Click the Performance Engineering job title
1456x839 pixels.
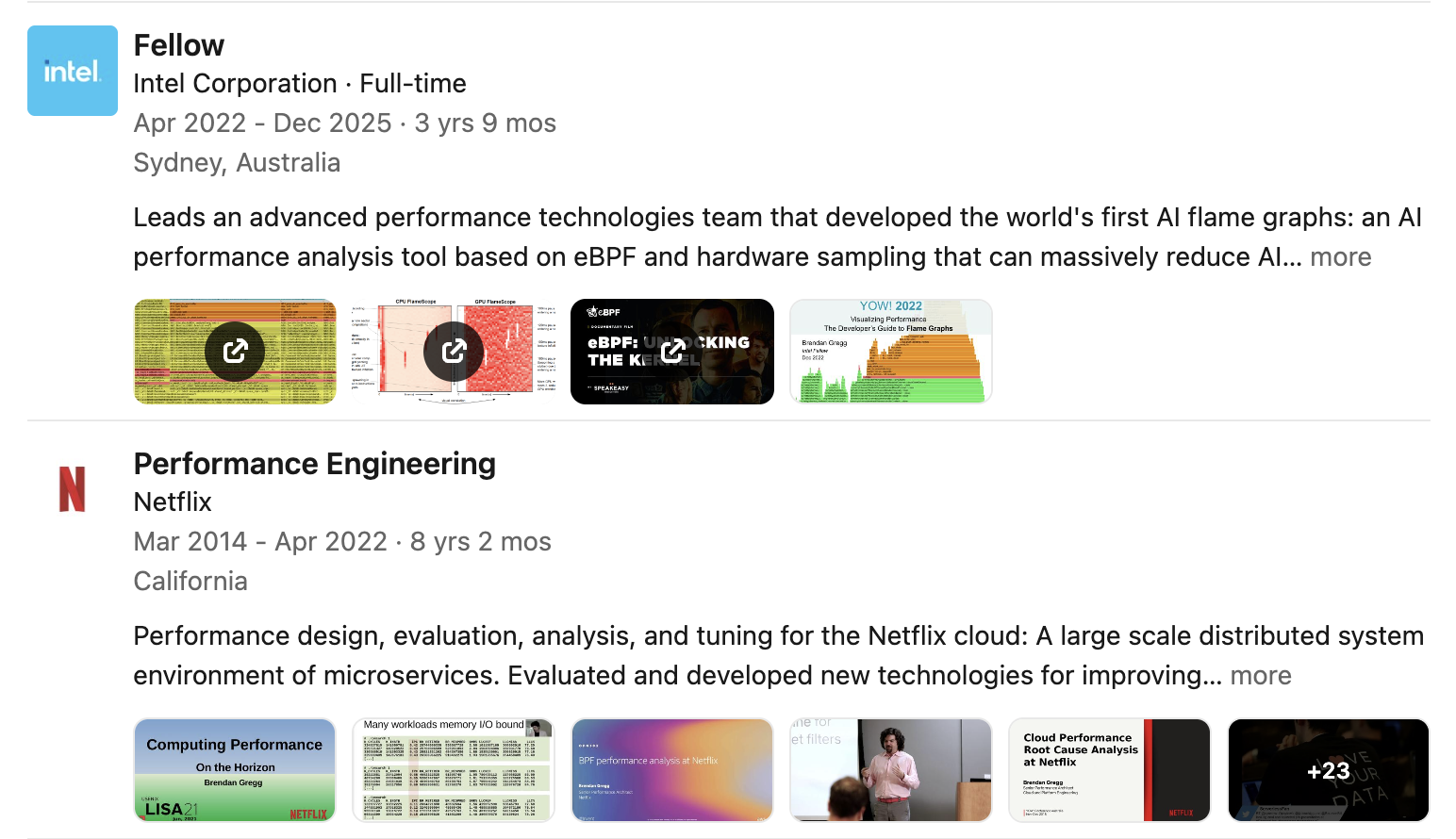pos(314,464)
